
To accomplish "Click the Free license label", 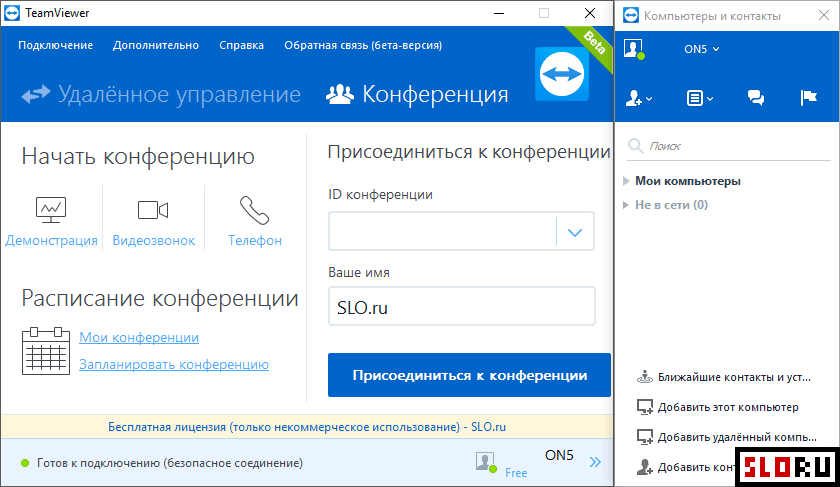I will [x=516, y=473].
